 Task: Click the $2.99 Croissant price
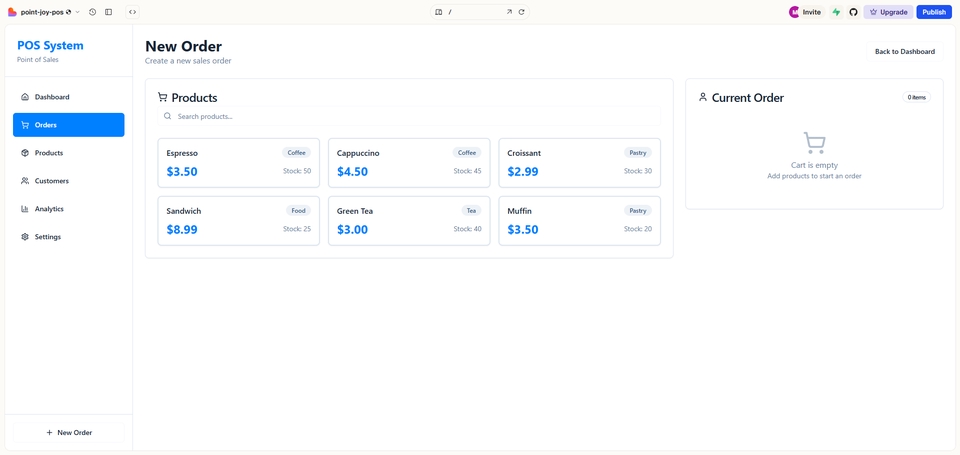click(523, 171)
